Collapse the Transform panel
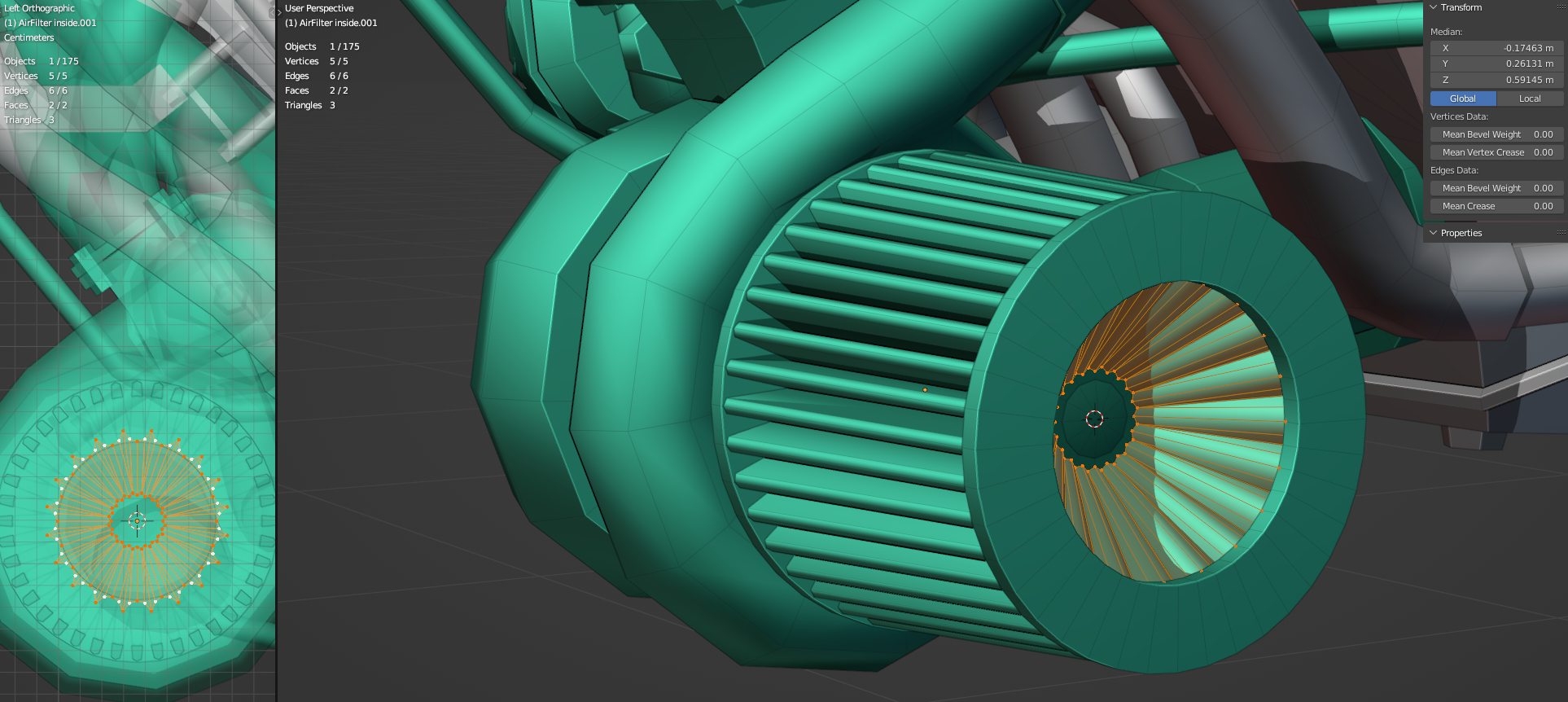1568x702 pixels. 1434,7
